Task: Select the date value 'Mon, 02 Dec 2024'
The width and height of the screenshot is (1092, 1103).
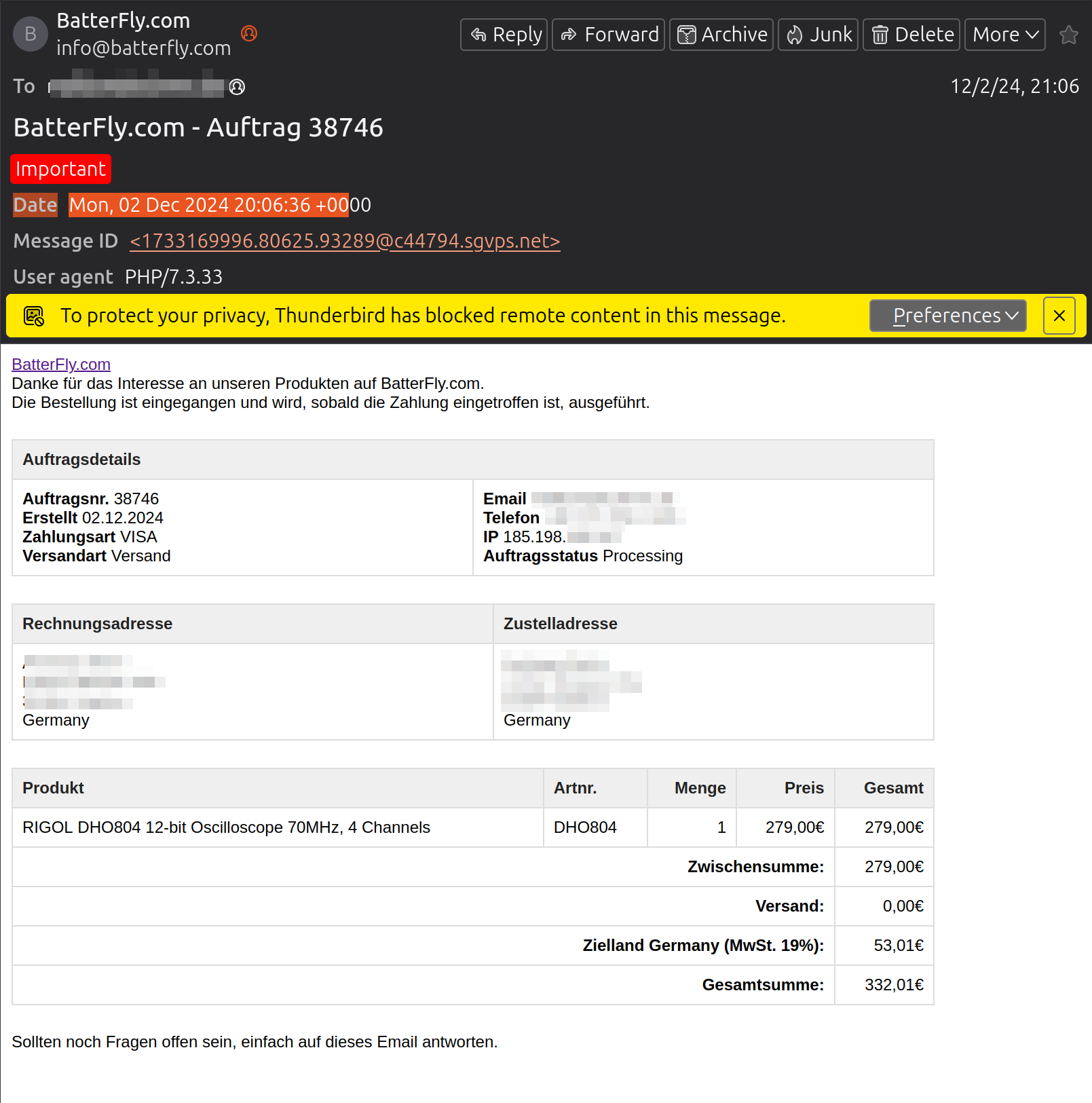Action: (149, 205)
